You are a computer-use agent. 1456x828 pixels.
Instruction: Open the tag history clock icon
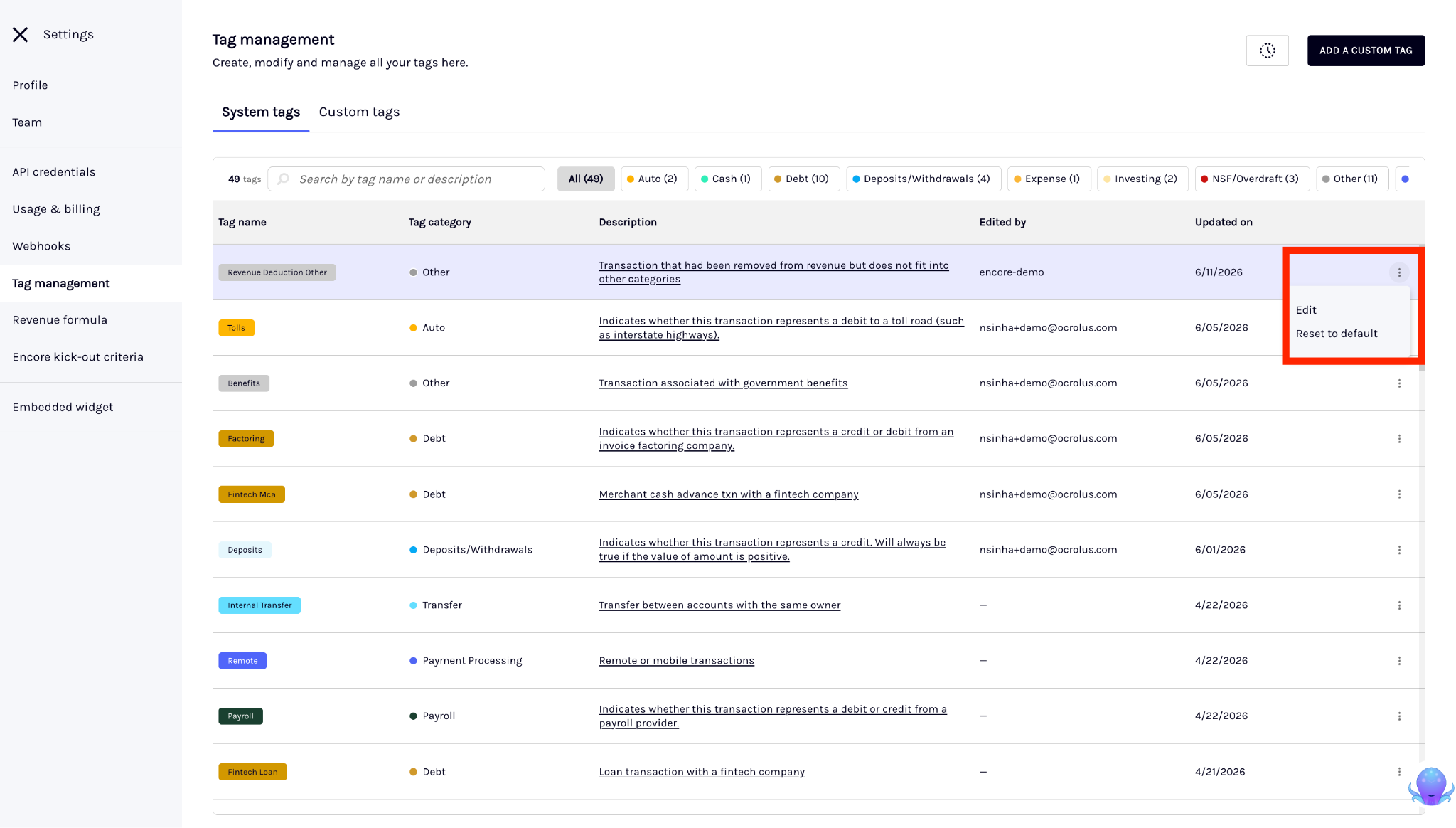tap(1267, 51)
